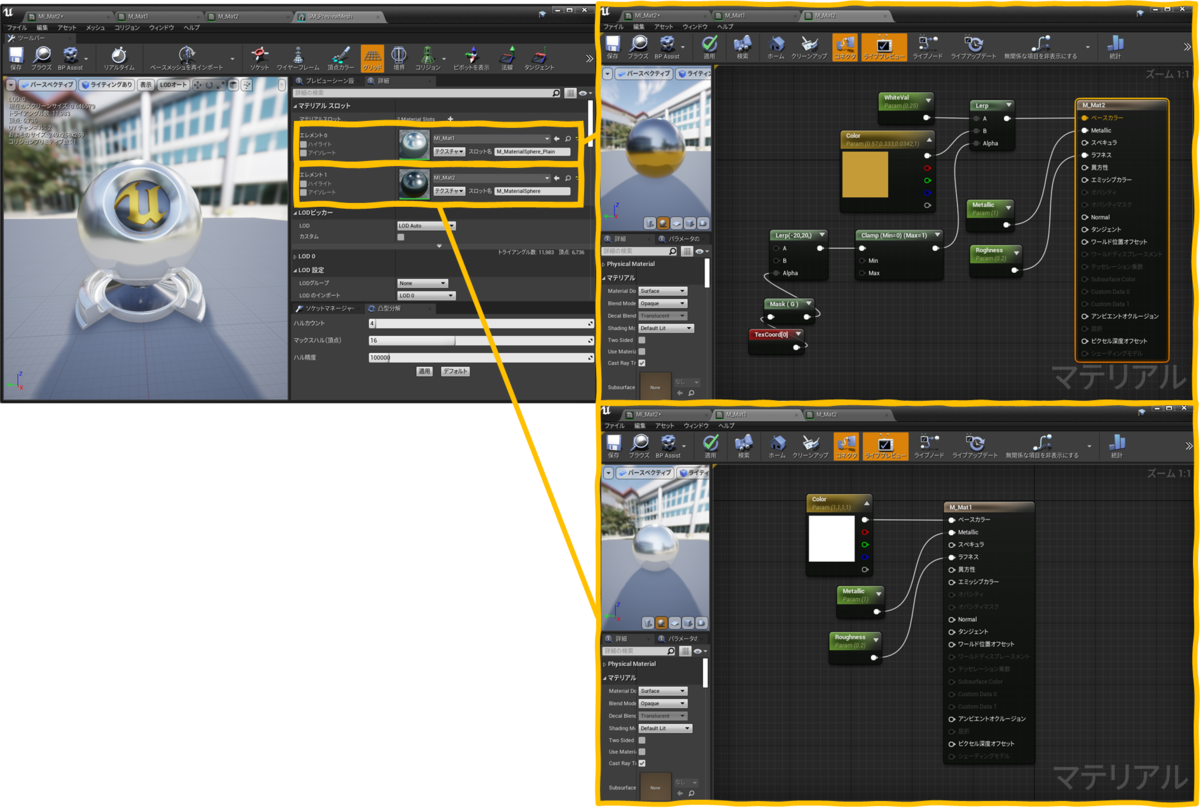Click Browse (ブラウズ) in the static mesh editor
Viewport: 1200px width, 808px height.
(x=41, y=58)
